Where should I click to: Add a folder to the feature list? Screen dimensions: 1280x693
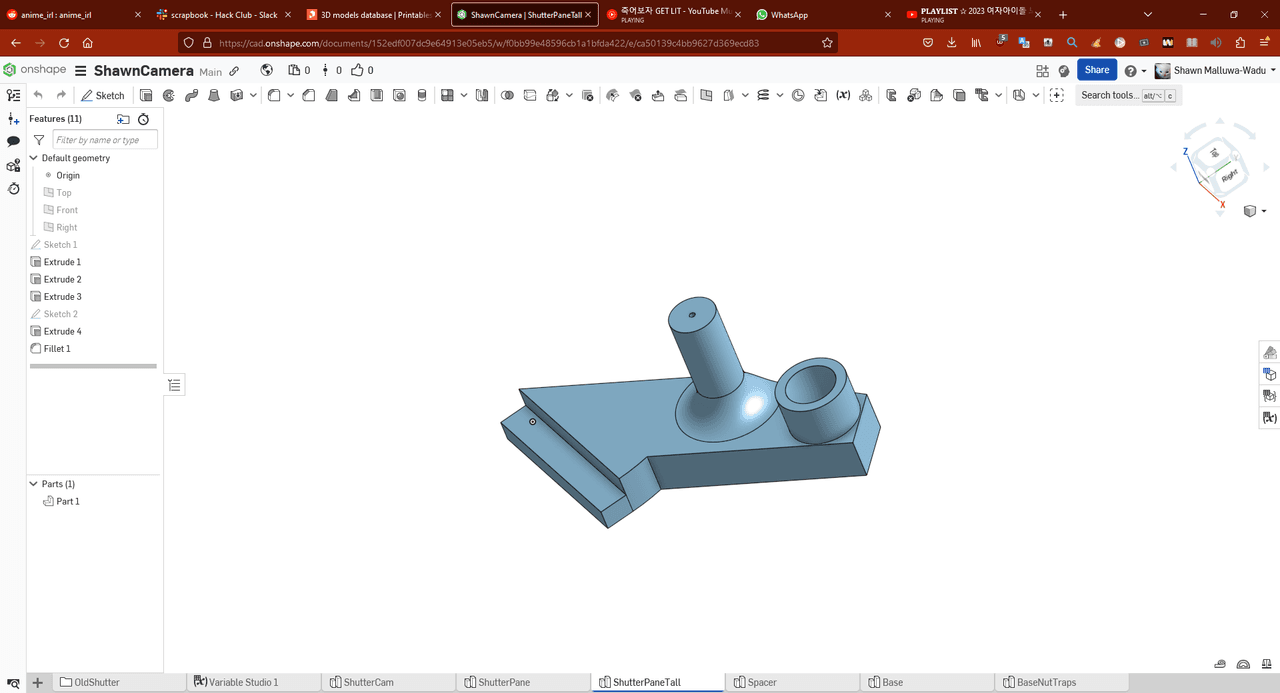123,119
